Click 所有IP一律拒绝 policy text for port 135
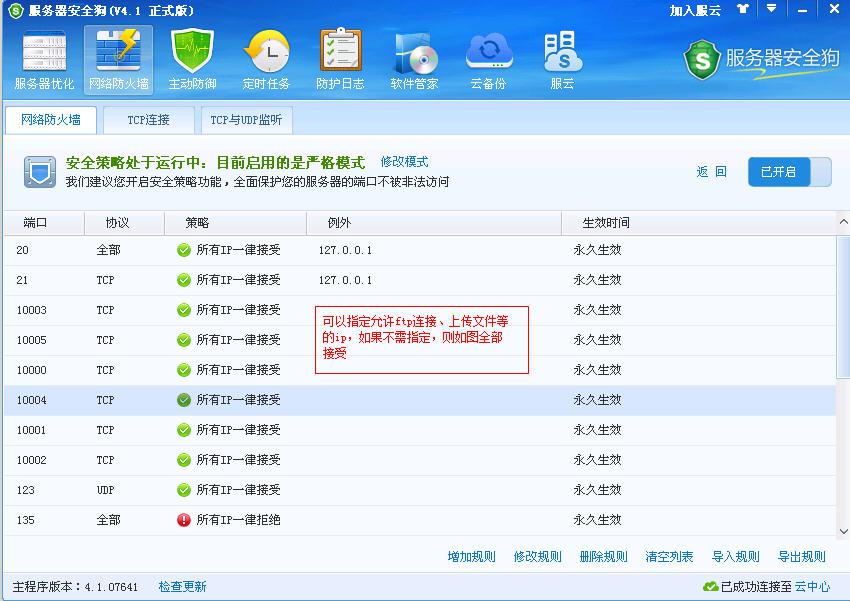850x601 pixels. click(239, 520)
